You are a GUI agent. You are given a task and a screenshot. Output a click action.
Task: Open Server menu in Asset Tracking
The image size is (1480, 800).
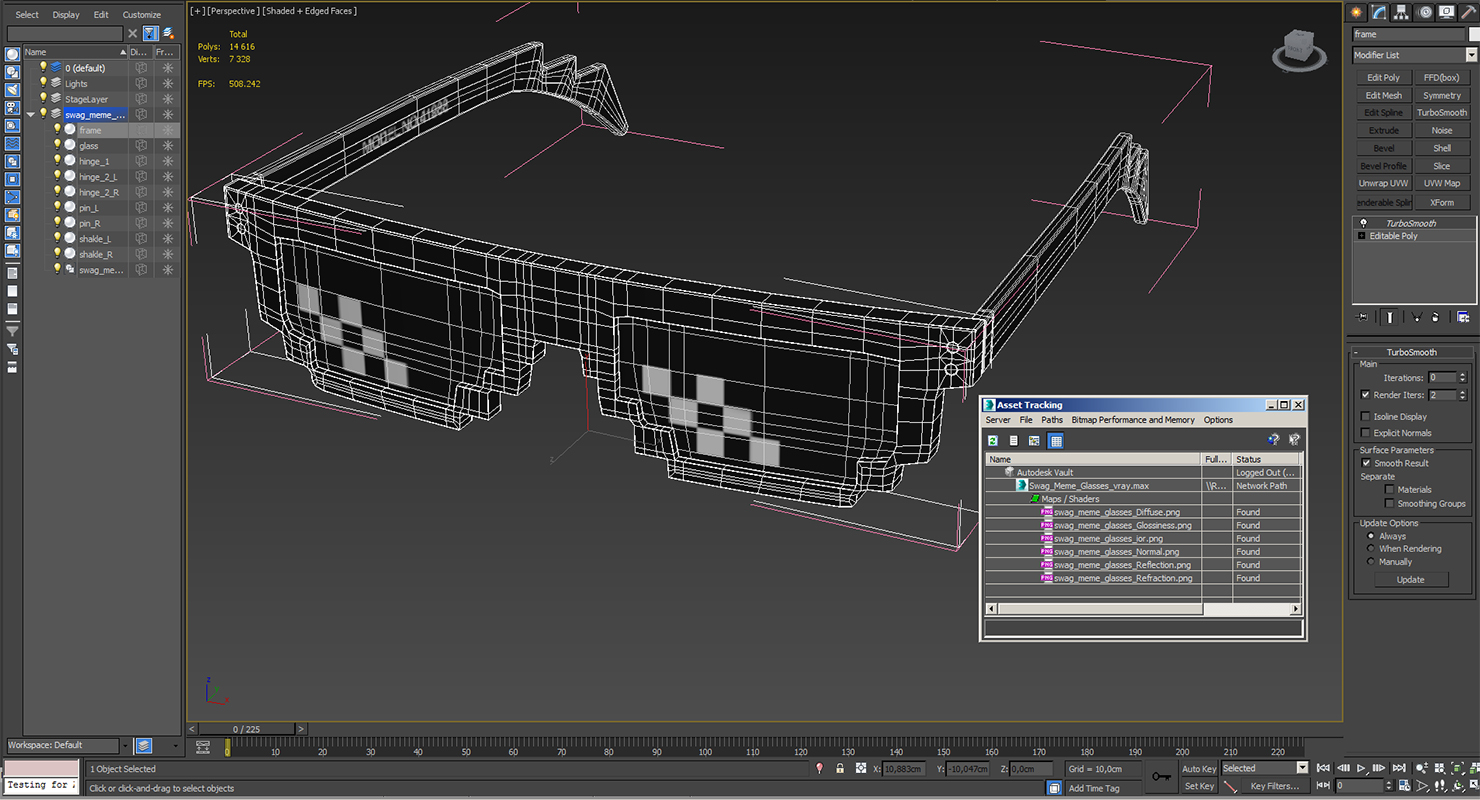click(998, 420)
